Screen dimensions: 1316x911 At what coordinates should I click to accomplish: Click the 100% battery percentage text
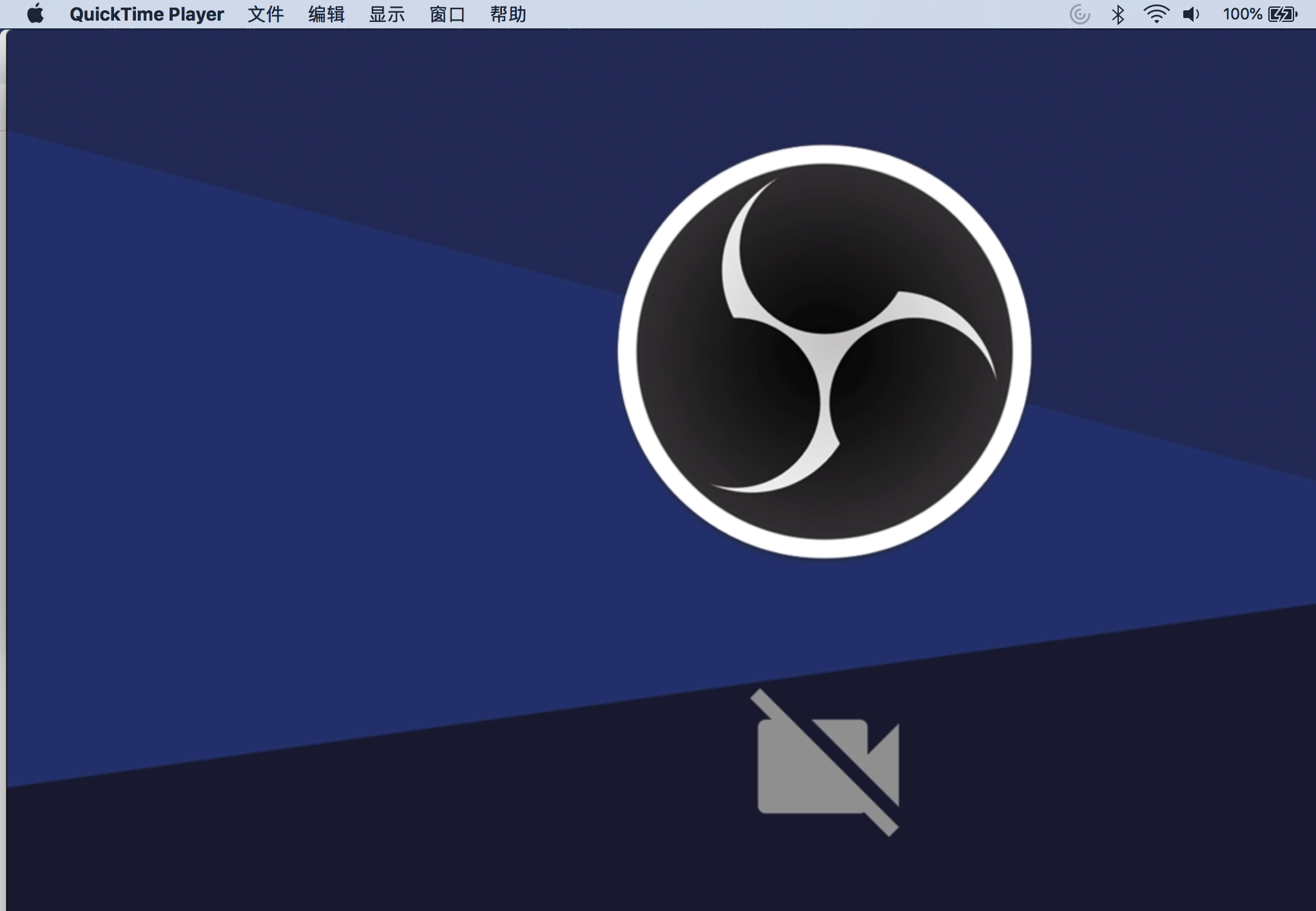(1242, 14)
